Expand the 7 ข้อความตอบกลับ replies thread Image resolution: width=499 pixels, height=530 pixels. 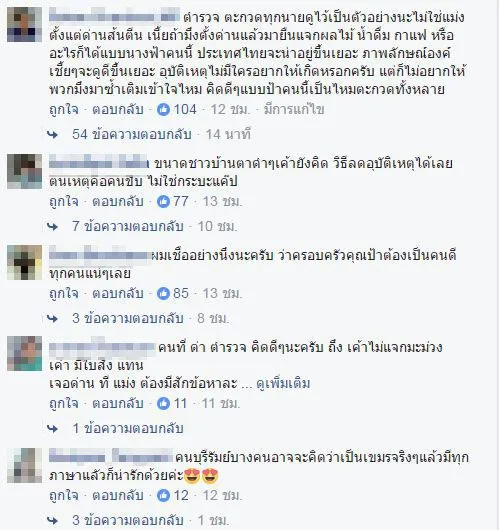[128, 226]
